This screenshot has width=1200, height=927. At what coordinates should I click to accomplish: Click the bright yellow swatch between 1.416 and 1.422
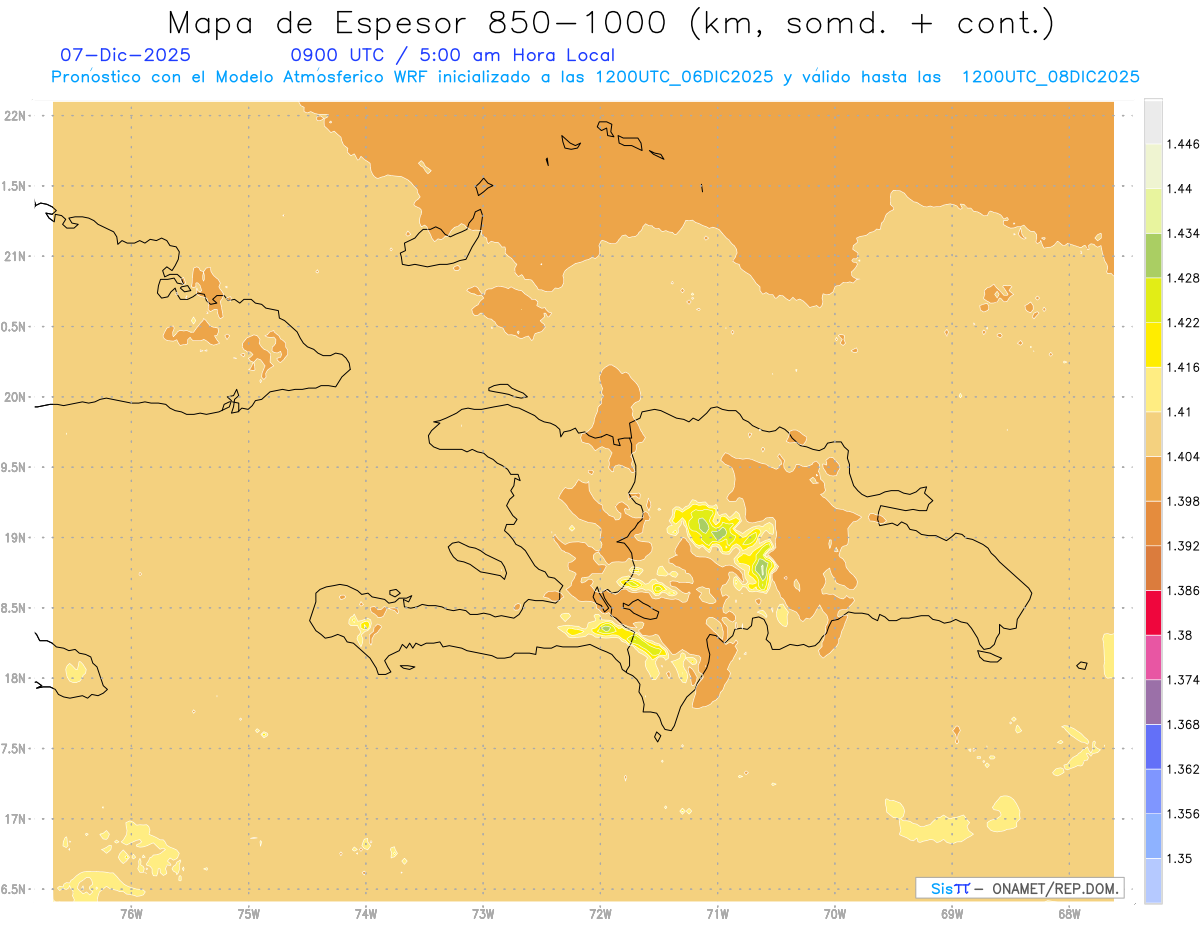tap(1153, 345)
